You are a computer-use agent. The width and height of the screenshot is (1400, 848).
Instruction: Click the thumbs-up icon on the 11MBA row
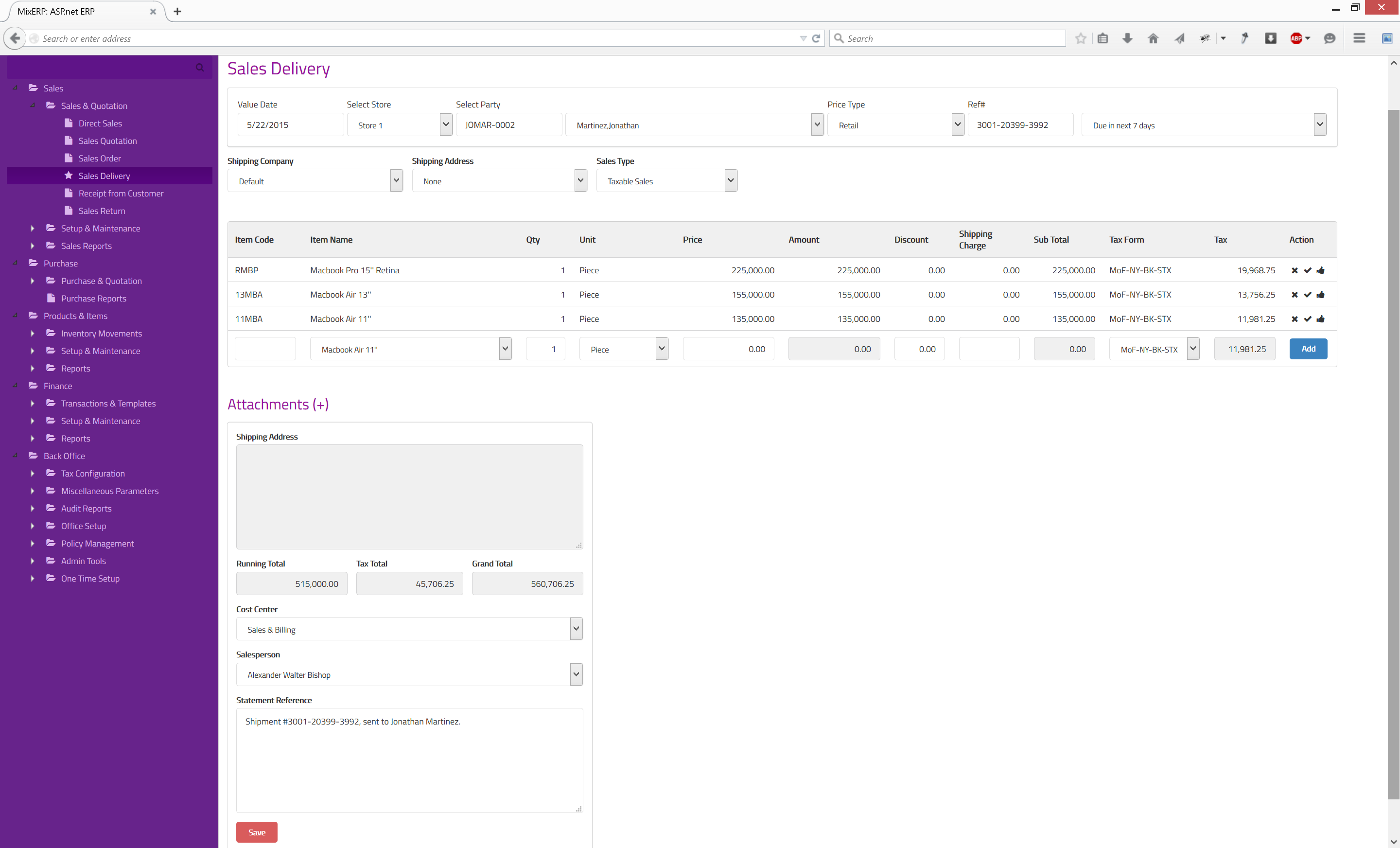click(x=1320, y=319)
